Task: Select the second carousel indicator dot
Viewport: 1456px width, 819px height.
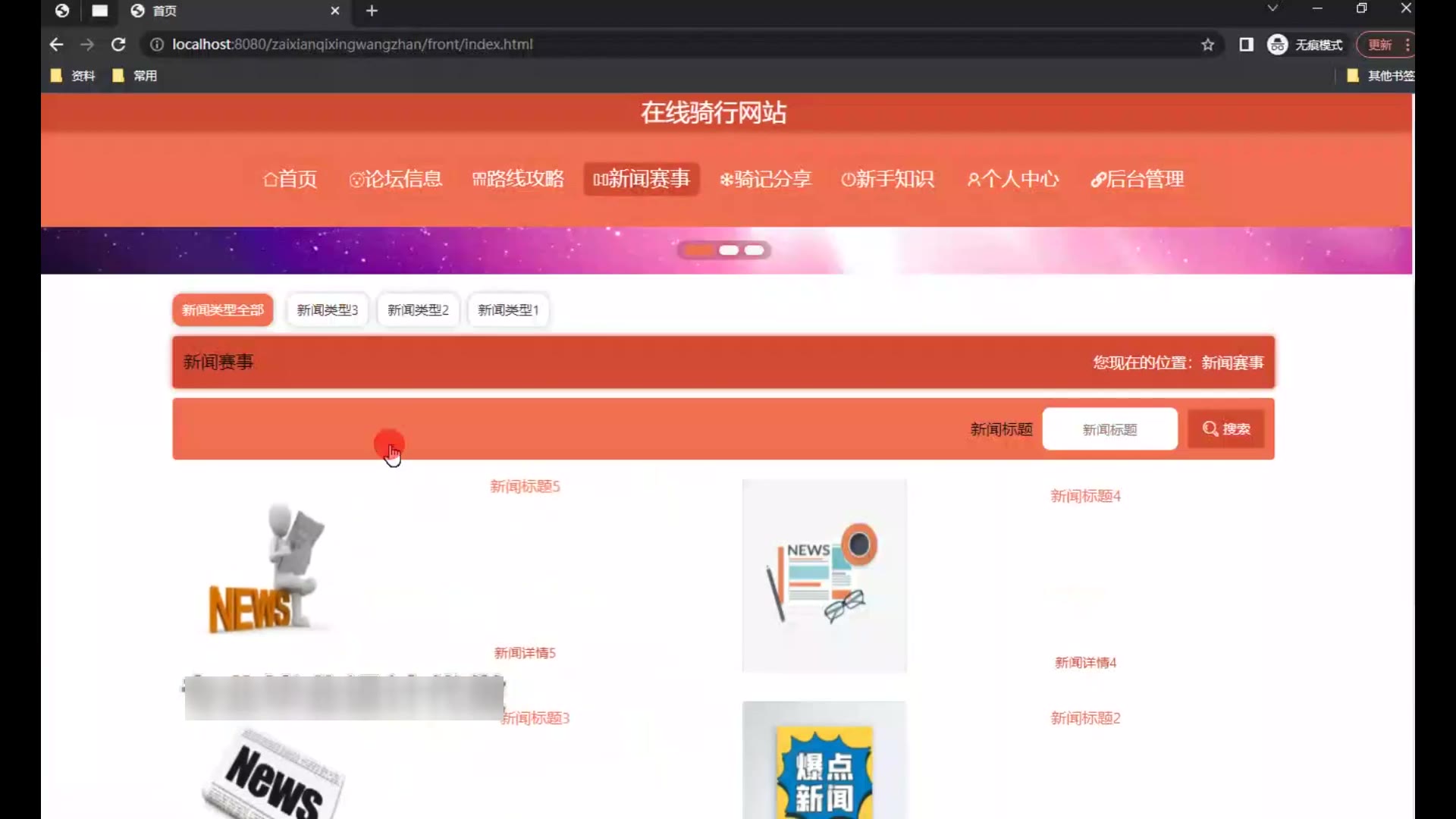Action: [x=729, y=250]
